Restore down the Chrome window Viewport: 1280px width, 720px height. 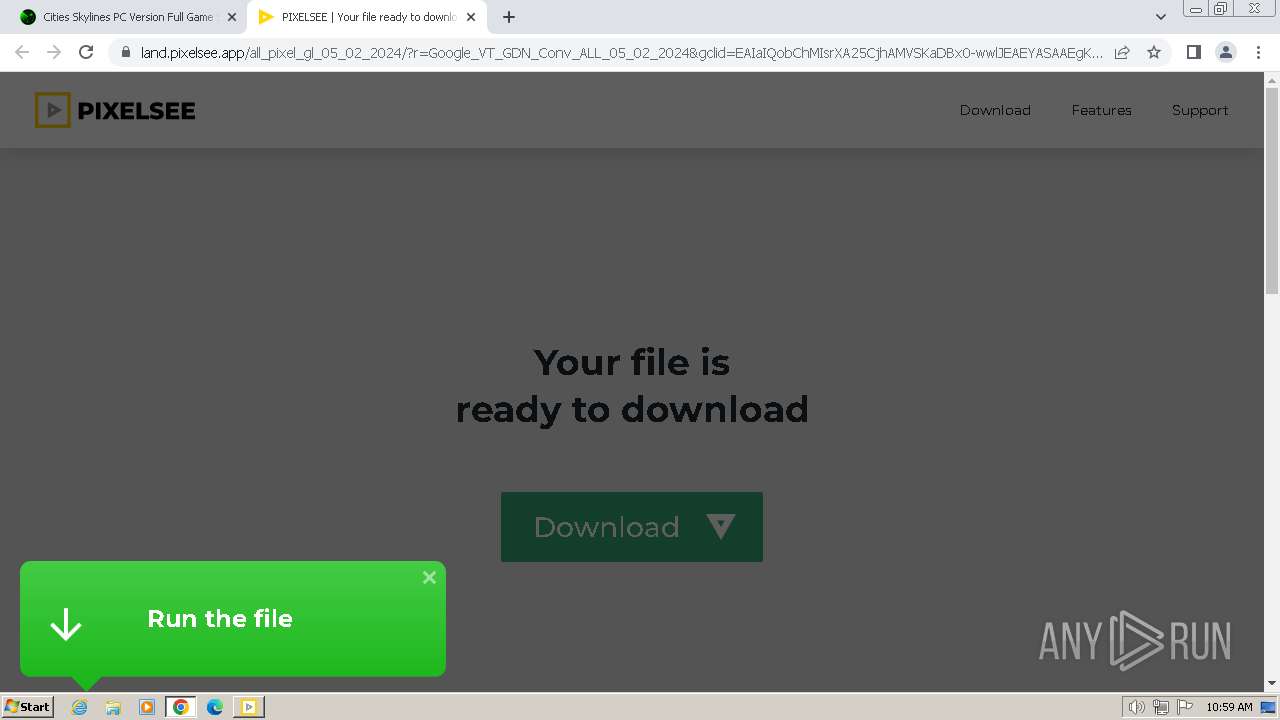(x=1221, y=8)
